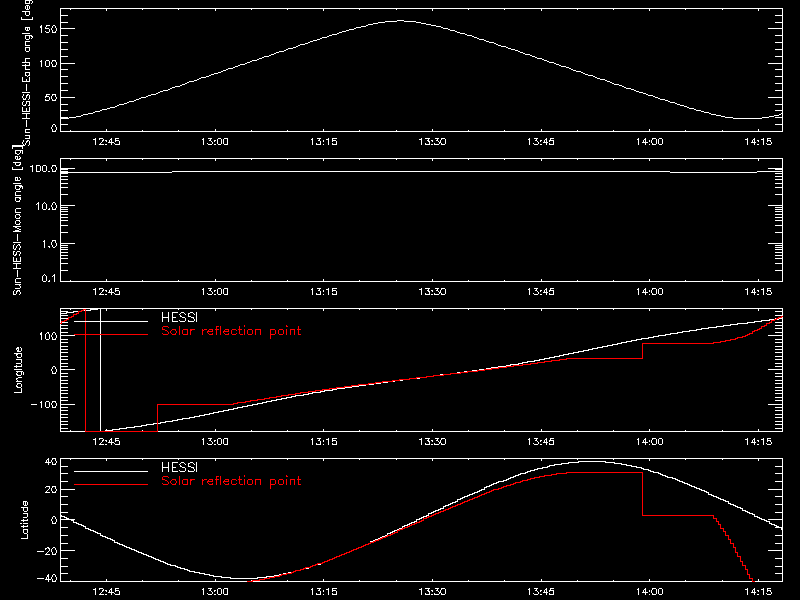Viewport: 800px width, 600px height.
Task: Click the 40 tick in the Latitude plot
Action: tap(51, 462)
